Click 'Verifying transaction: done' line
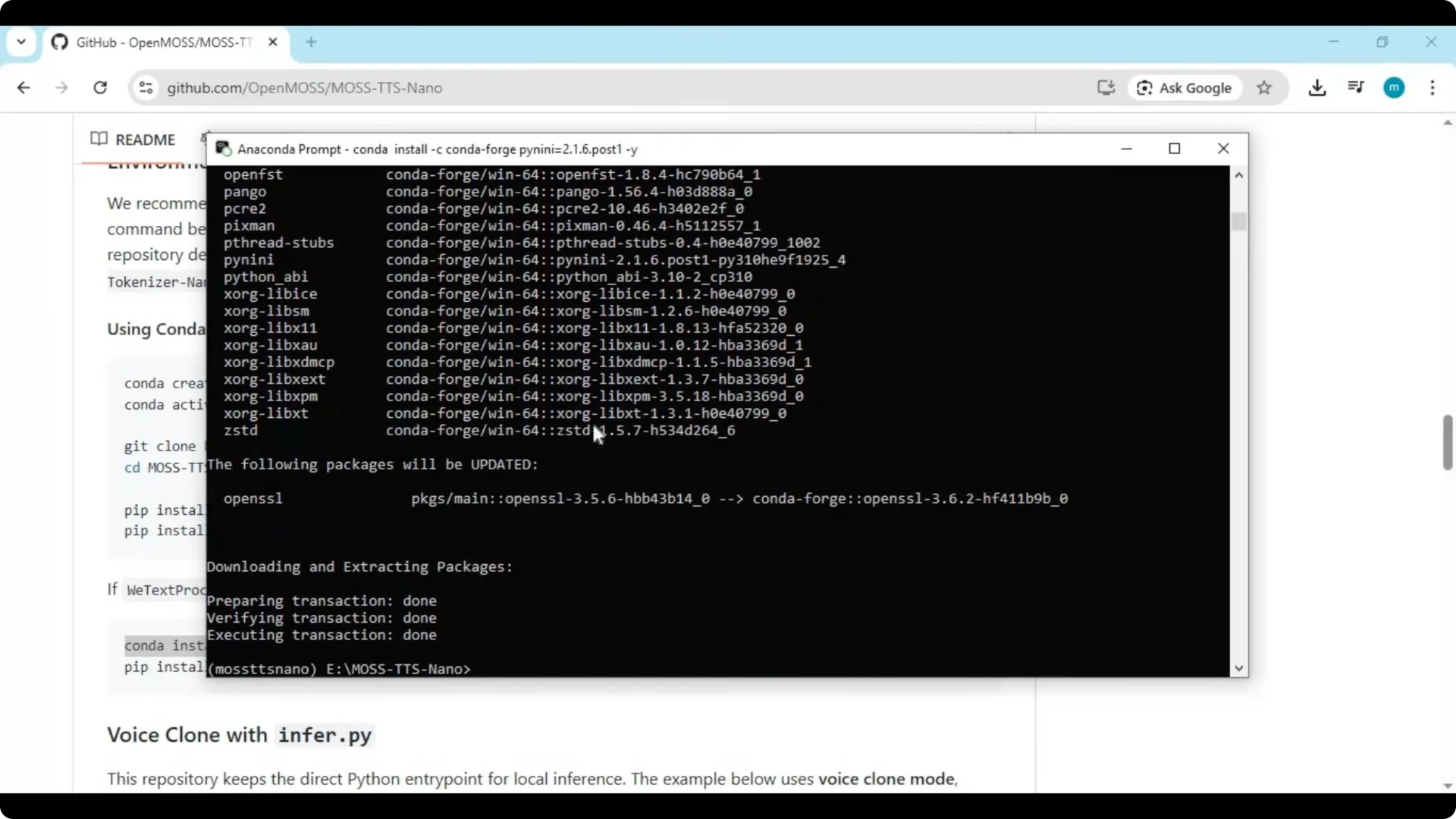 [322, 618]
